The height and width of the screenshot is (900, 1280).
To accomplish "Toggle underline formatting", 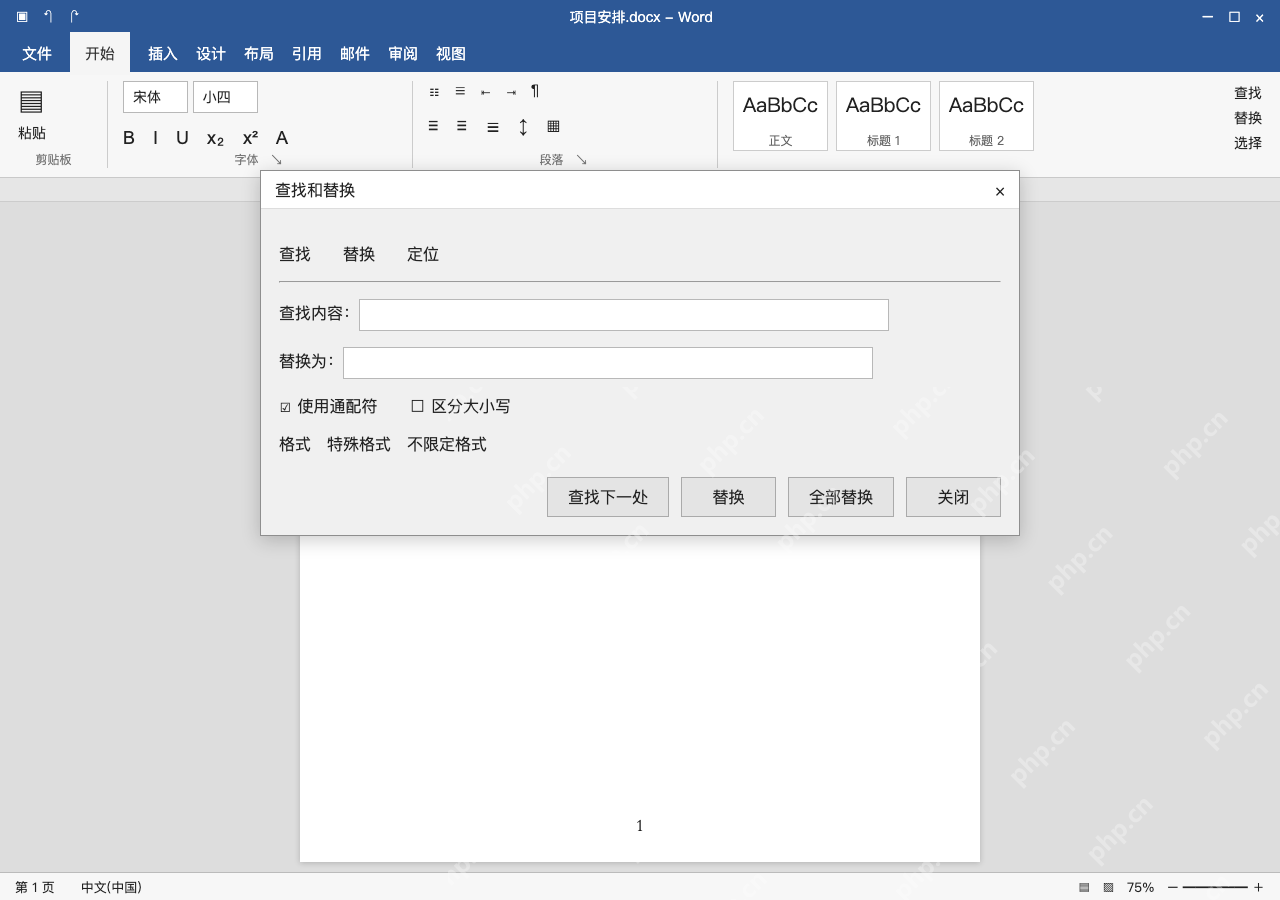I will 182,138.
